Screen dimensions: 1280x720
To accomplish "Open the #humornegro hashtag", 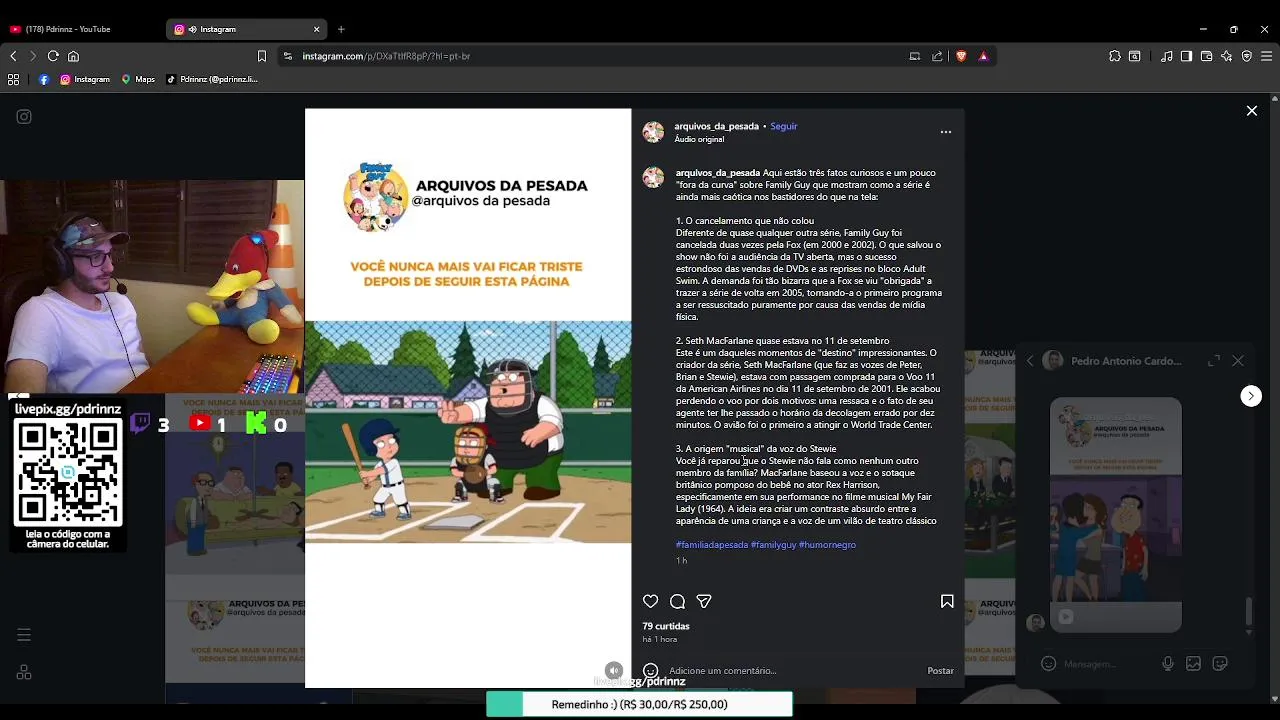I will pyautogui.click(x=827, y=545).
